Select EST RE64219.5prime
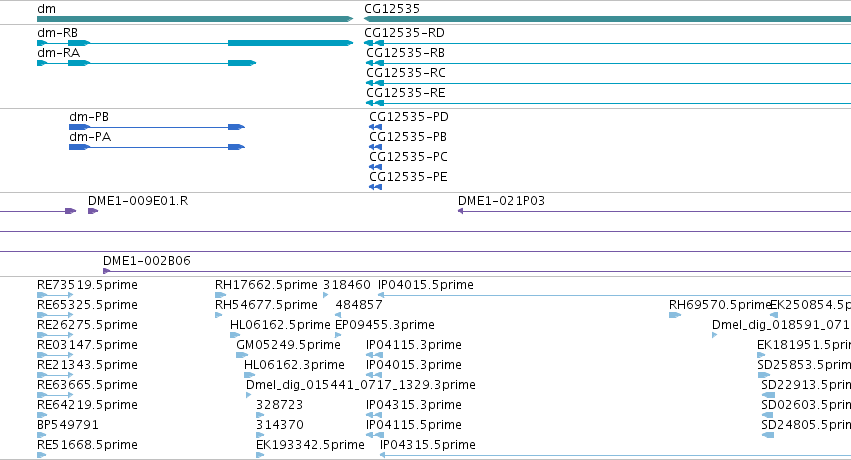Viewport: 851px width, 460px height. pos(87,405)
